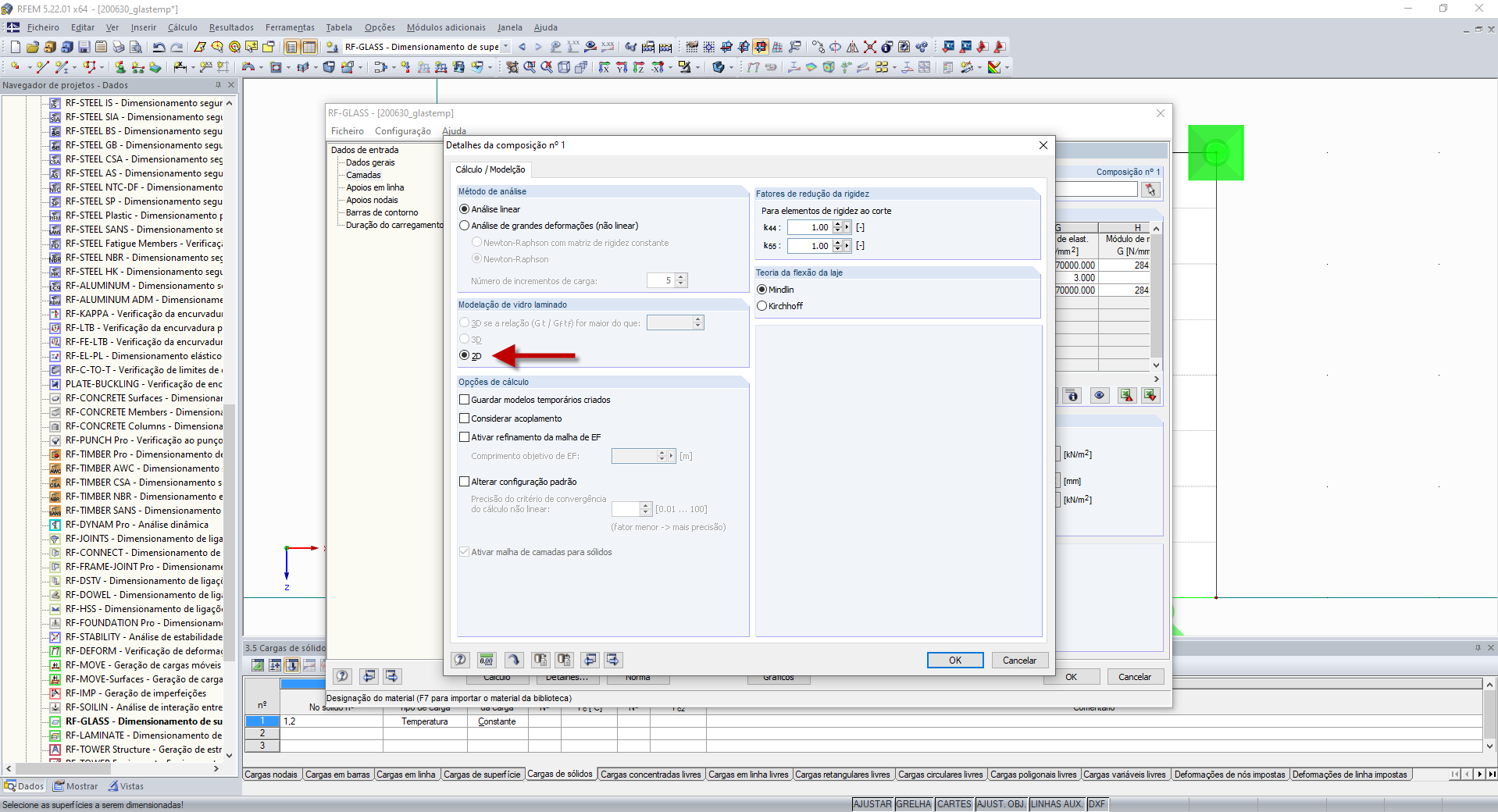Open the Módulos adicionais menu
This screenshot has height=812, width=1498.
pyautogui.click(x=446, y=27)
